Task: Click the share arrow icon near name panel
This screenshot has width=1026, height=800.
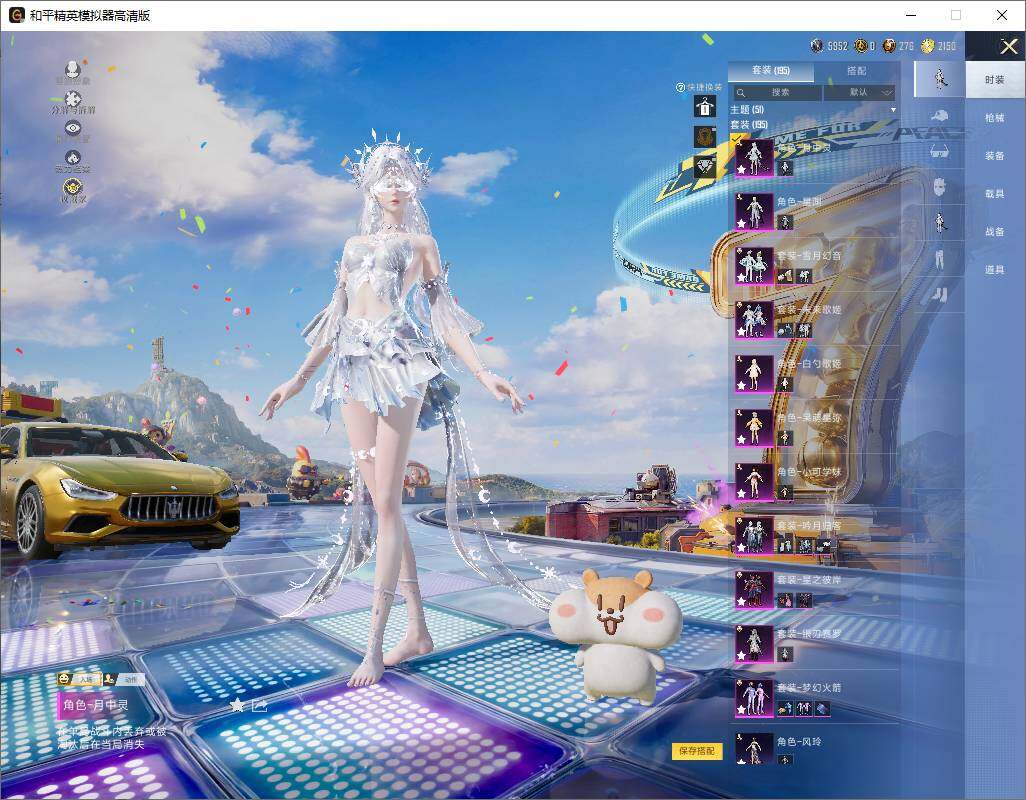Action: (x=259, y=705)
